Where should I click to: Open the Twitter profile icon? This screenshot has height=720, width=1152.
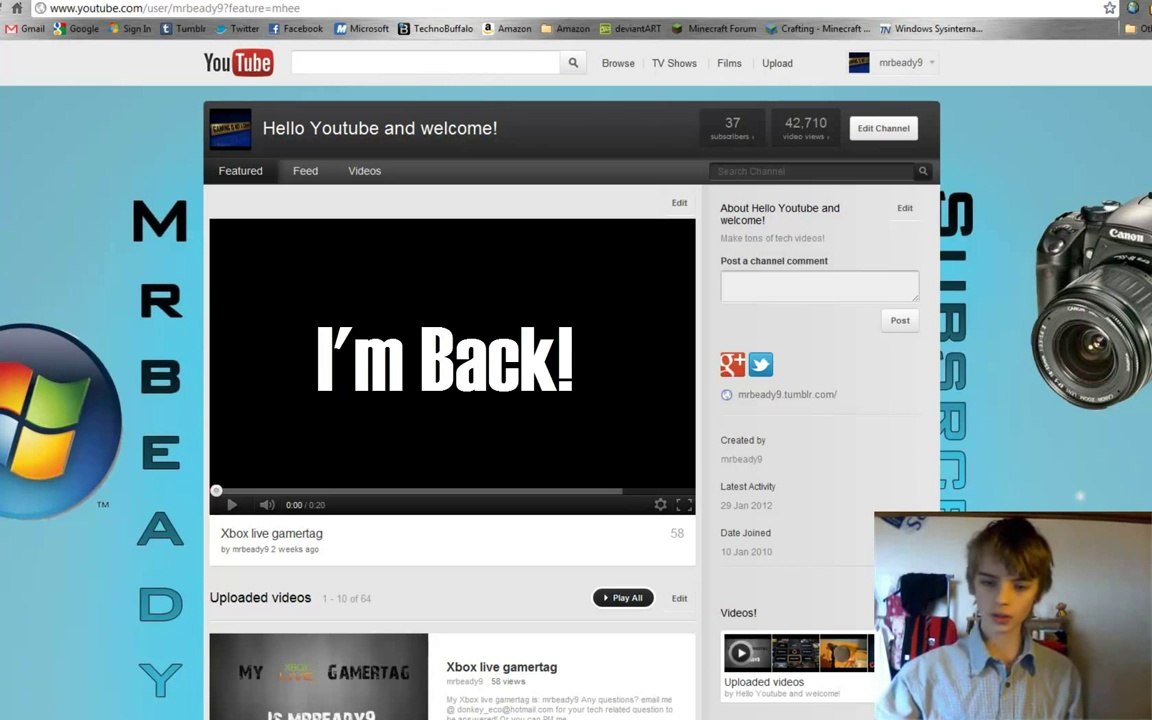click(x=760, y=364)
